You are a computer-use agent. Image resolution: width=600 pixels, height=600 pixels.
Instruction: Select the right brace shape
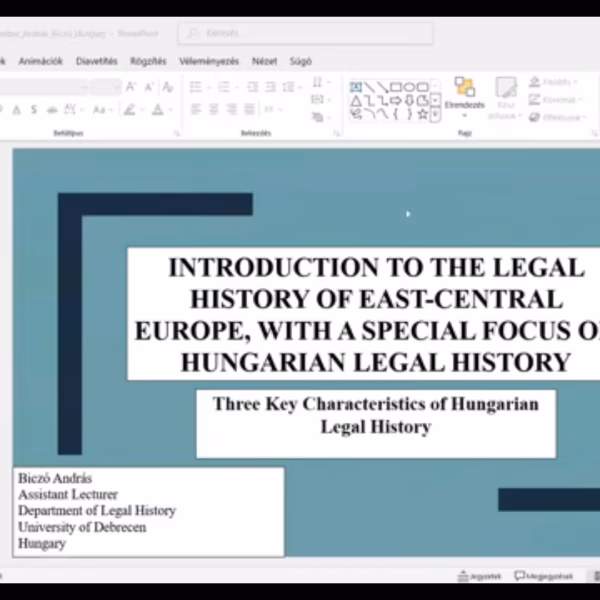click(x=409, y=114)
